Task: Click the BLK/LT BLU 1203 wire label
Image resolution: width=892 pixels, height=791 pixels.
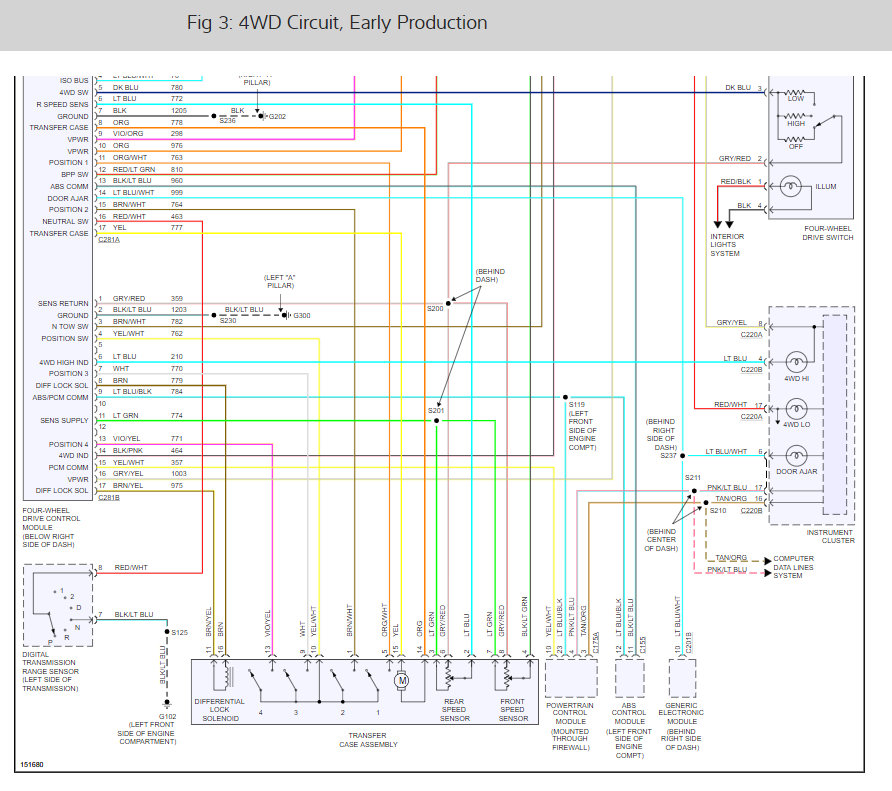Action: (x=150, y=310)
